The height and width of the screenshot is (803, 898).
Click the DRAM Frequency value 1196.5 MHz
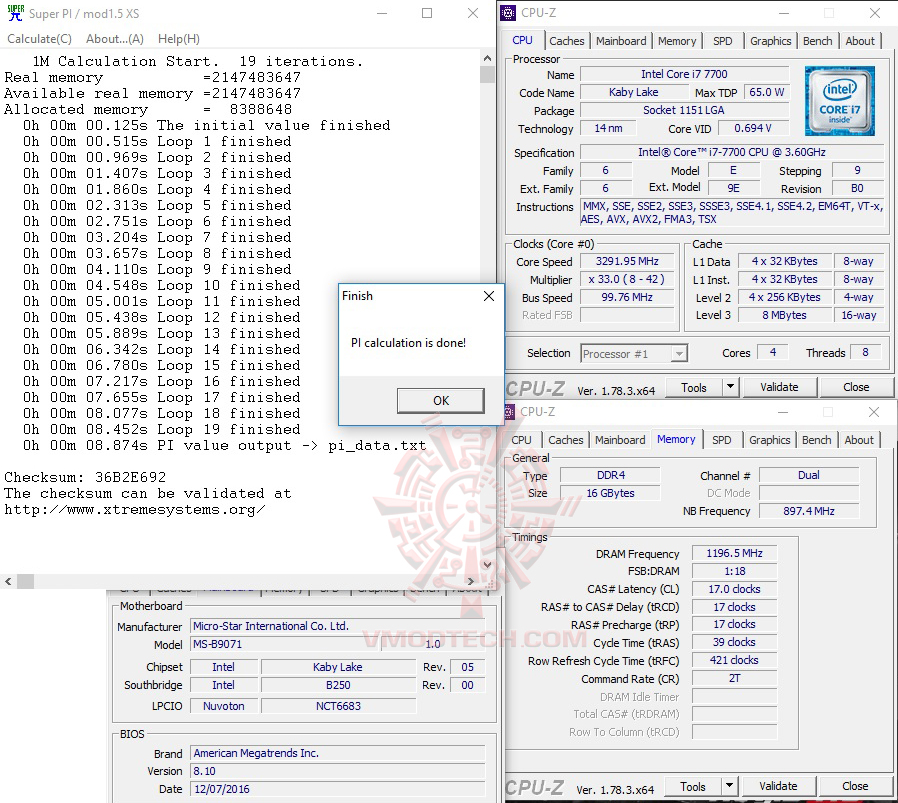coord(734,554)
